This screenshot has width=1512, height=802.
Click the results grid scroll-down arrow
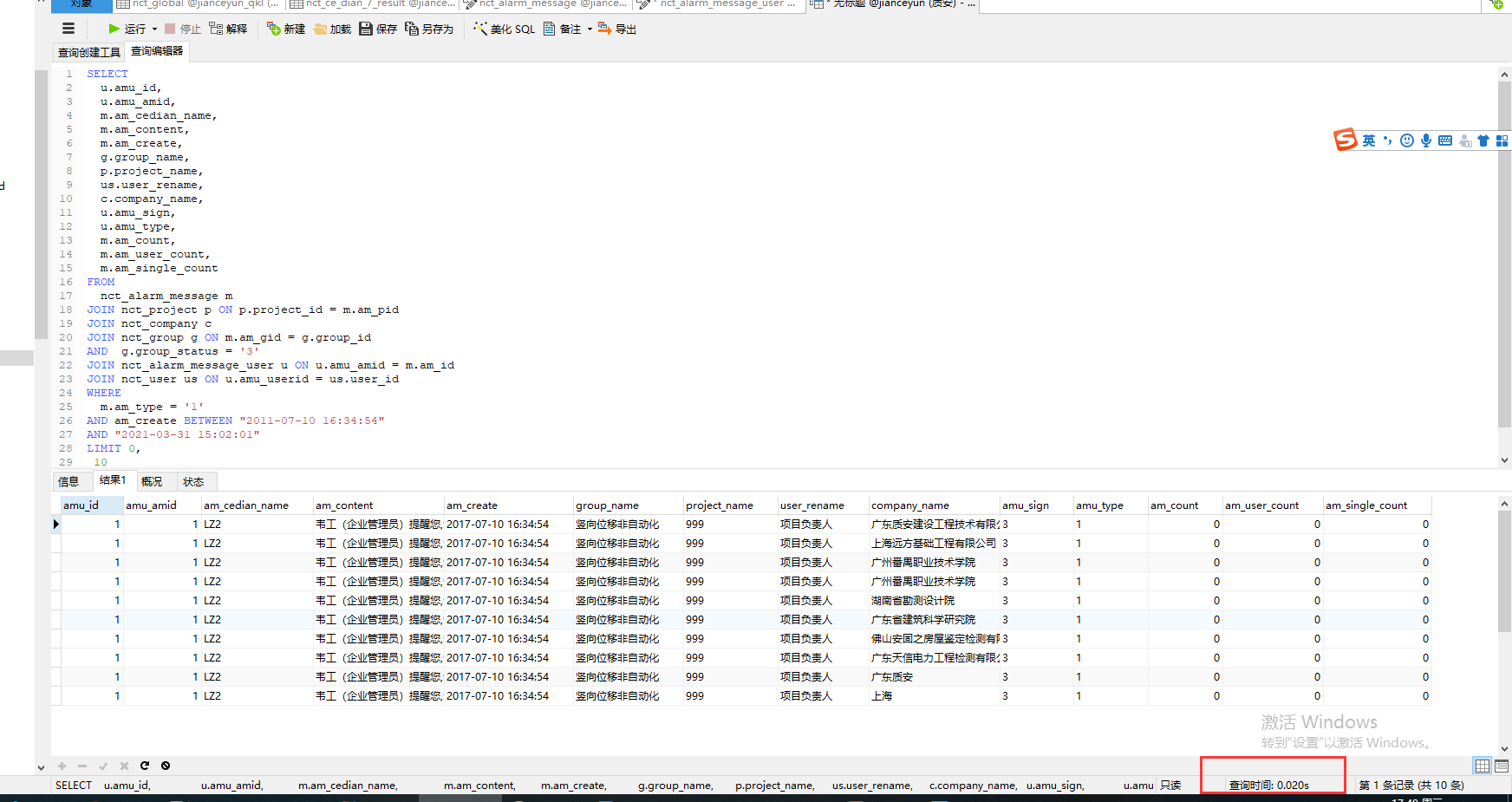[1504, 749]
